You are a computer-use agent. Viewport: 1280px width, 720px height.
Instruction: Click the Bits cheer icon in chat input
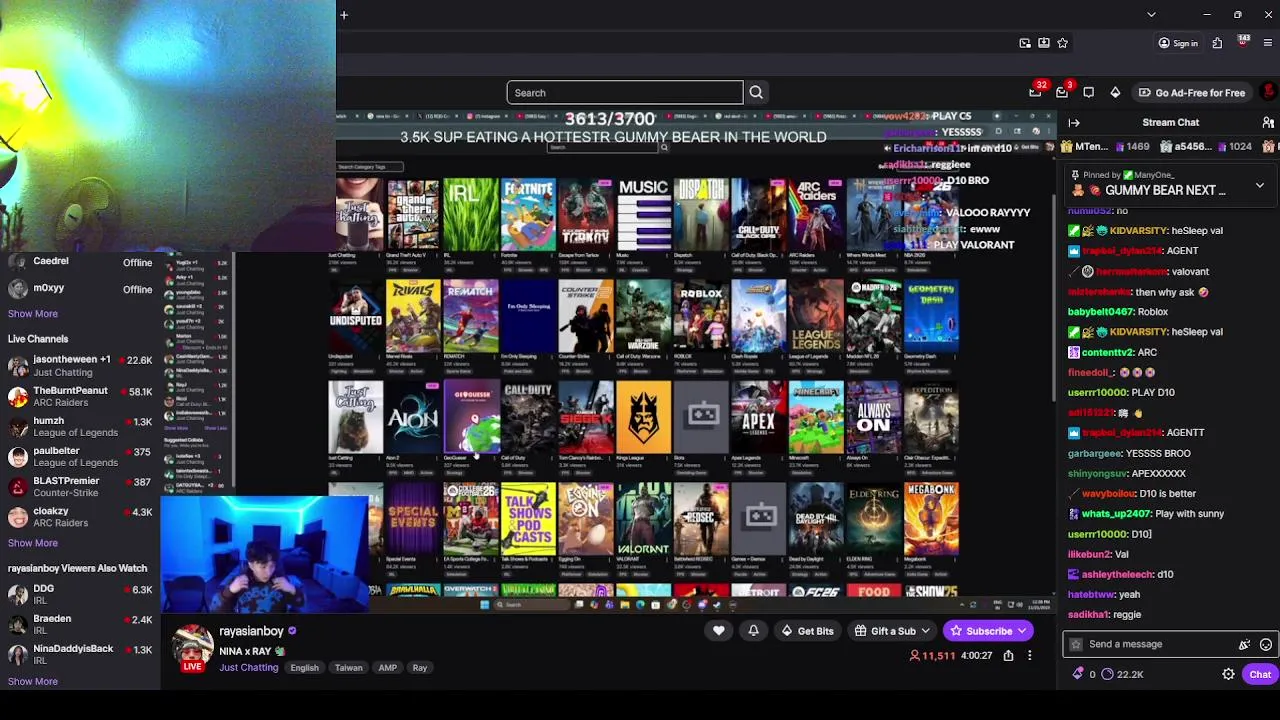1245,645
